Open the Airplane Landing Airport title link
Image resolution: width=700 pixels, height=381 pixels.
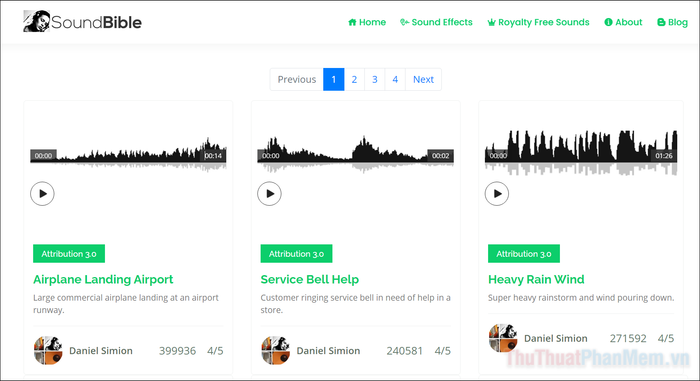point(103,279)
